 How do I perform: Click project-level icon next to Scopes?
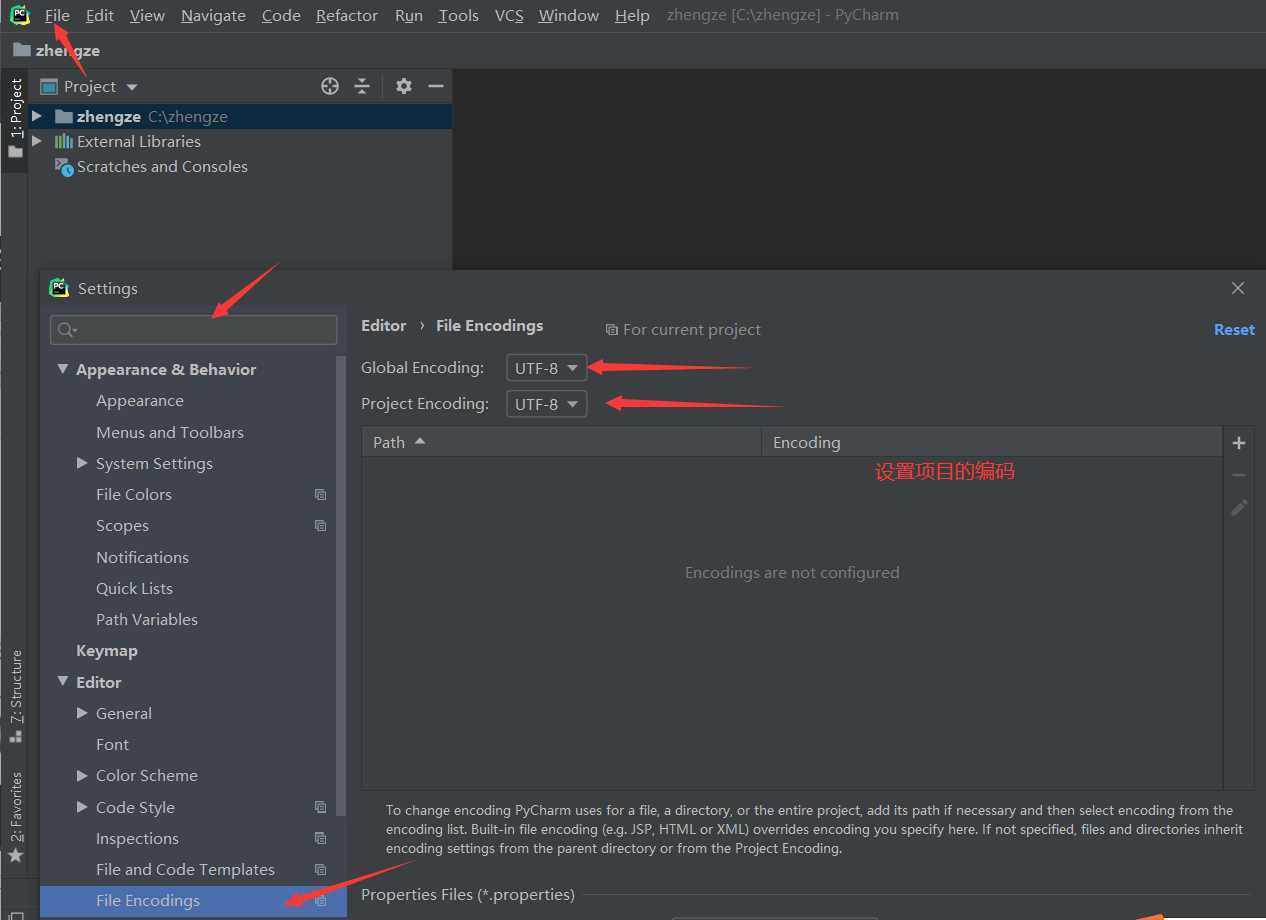320,526
